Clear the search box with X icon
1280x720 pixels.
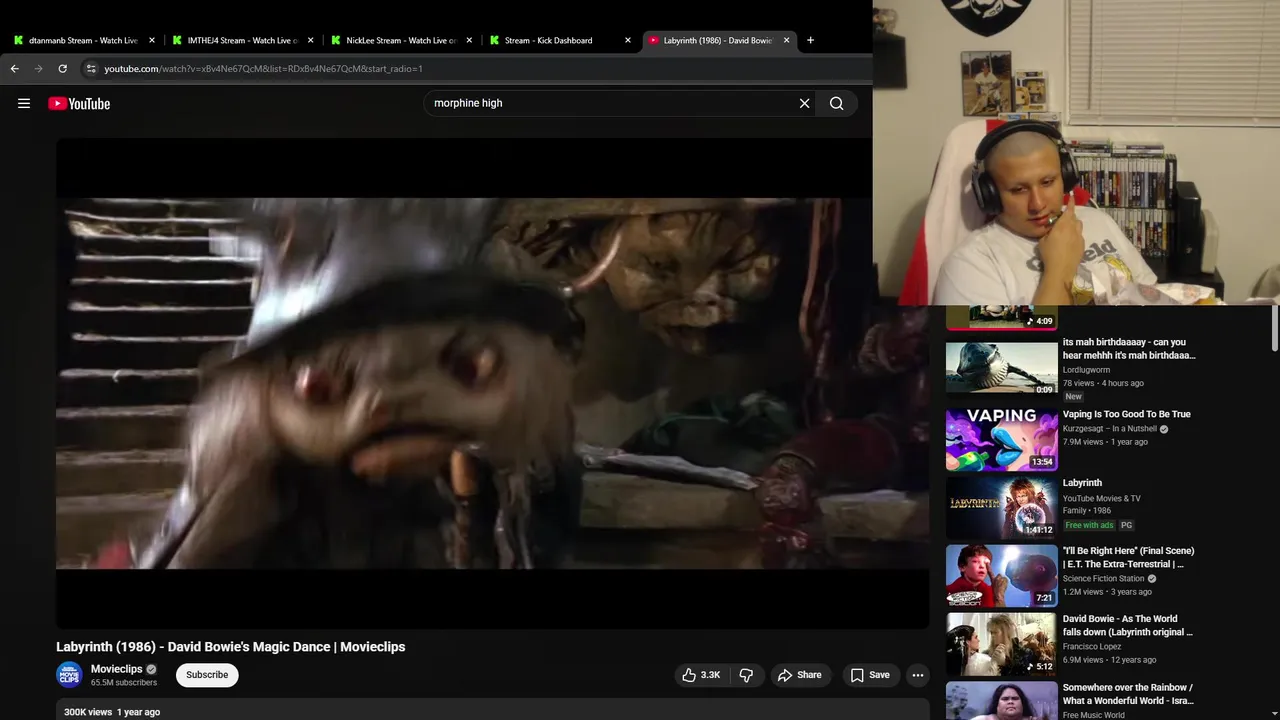coord(804,103)
